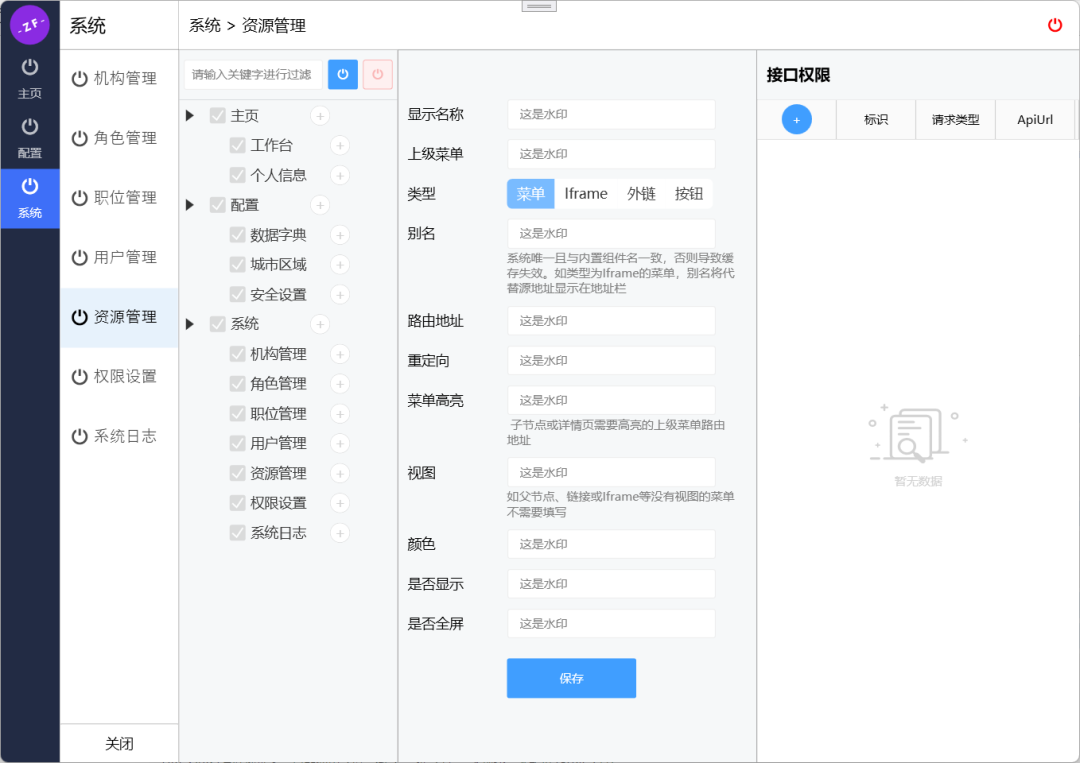The image size is (1080, 763).
Task: Click the plus icon next to tree 机构管理
Action: pos(340,354)
